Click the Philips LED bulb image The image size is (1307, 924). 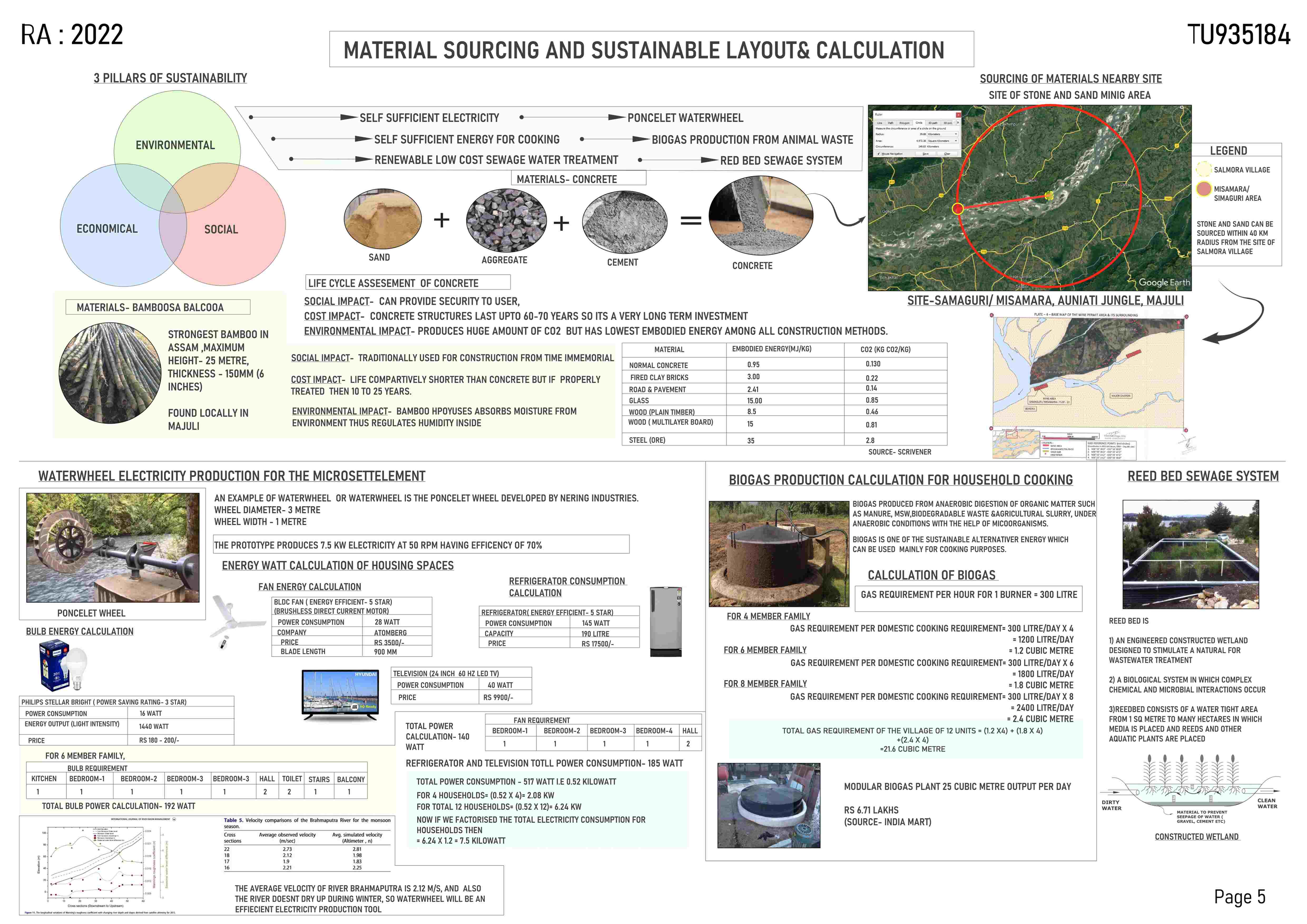63,665
